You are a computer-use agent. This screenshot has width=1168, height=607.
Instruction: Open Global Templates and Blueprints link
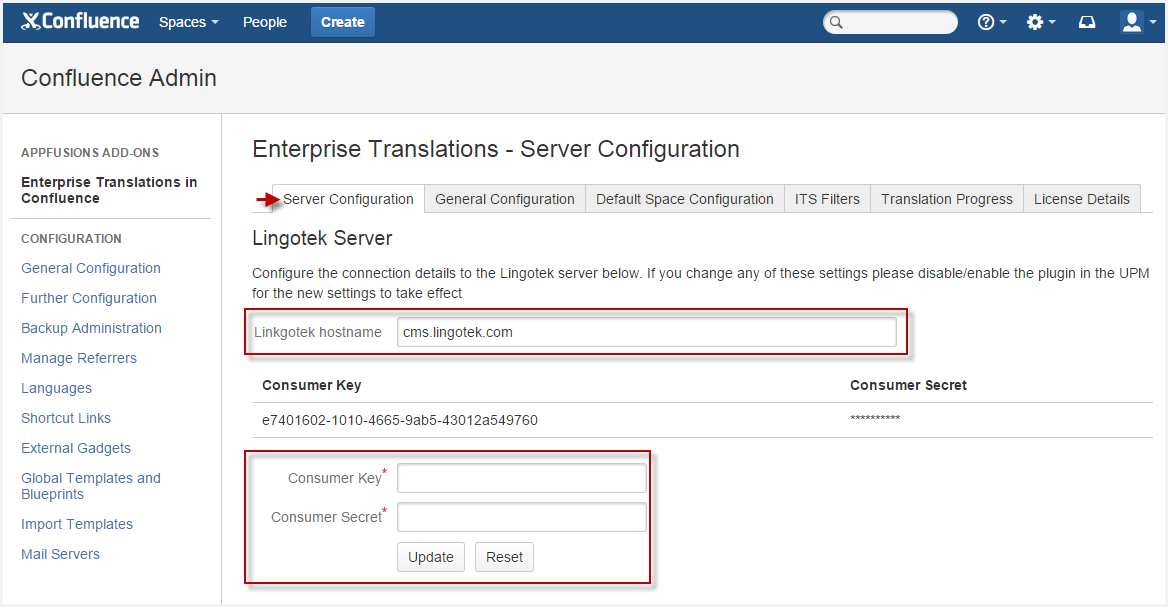pyautogui.click(x=91, y=486)
